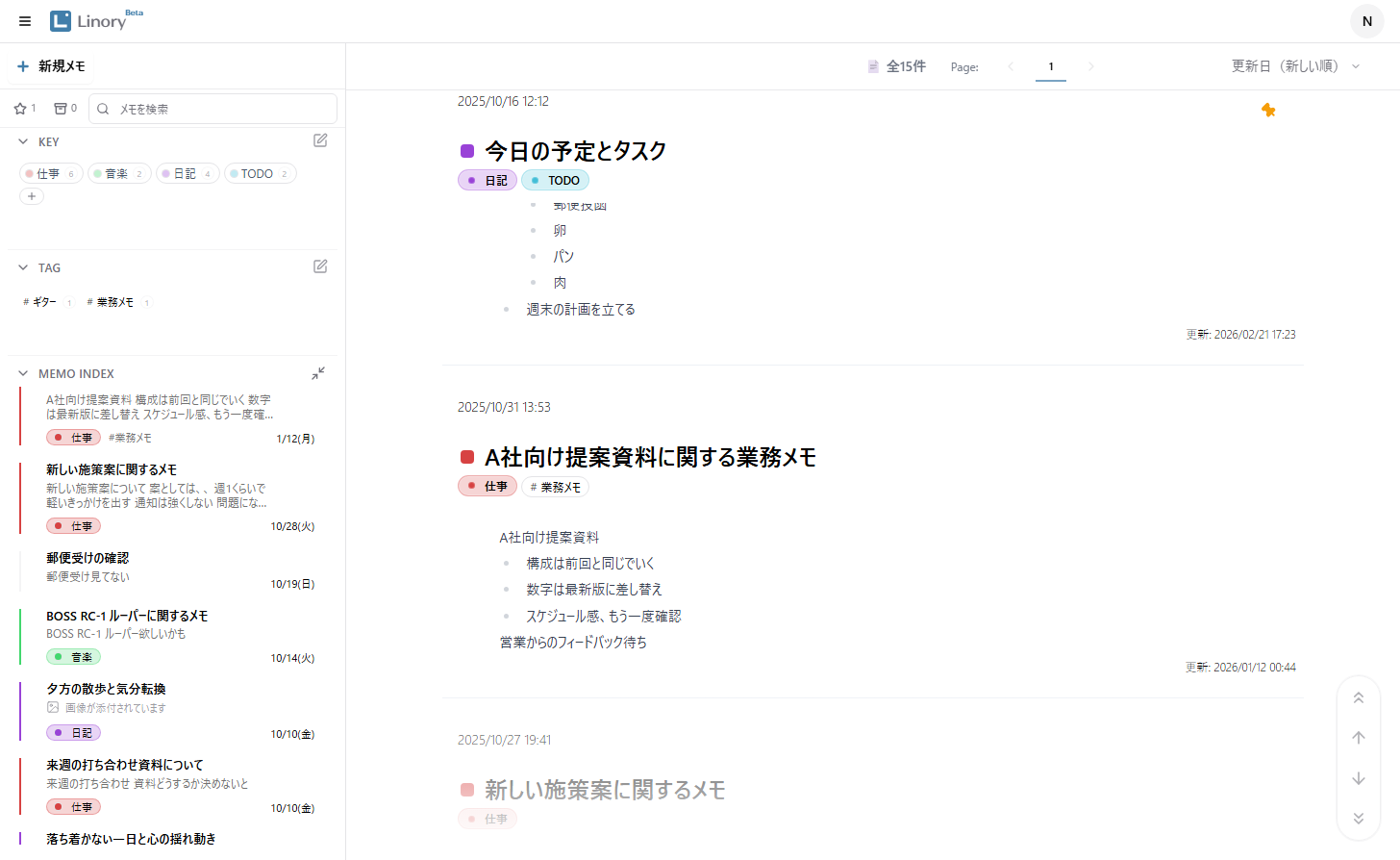This screenshot has height=860, width=1400.
Task: Click the edit pencil icon beside KEY
Action: (319, 140)
